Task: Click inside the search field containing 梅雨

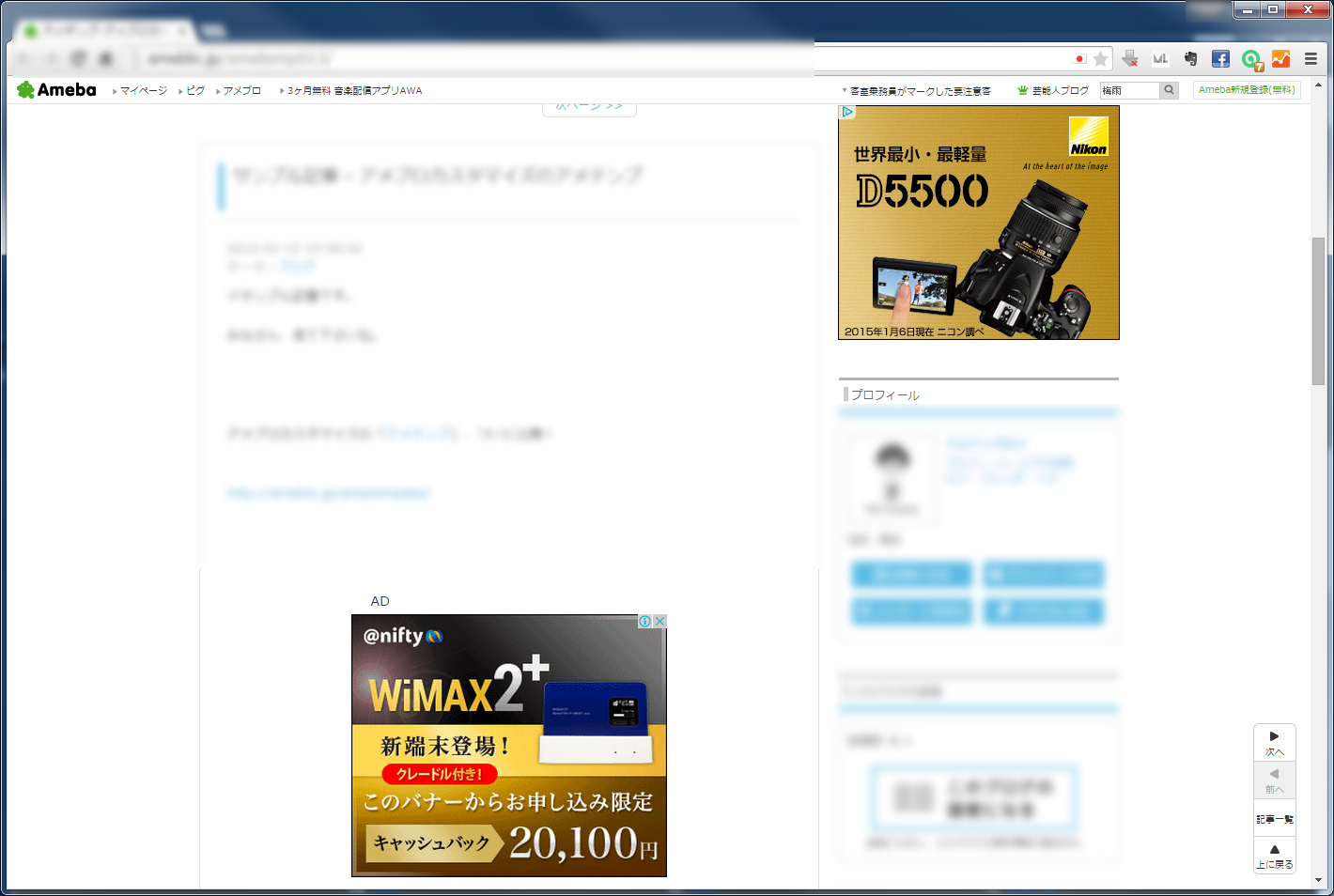Action: pos(1129,90)
